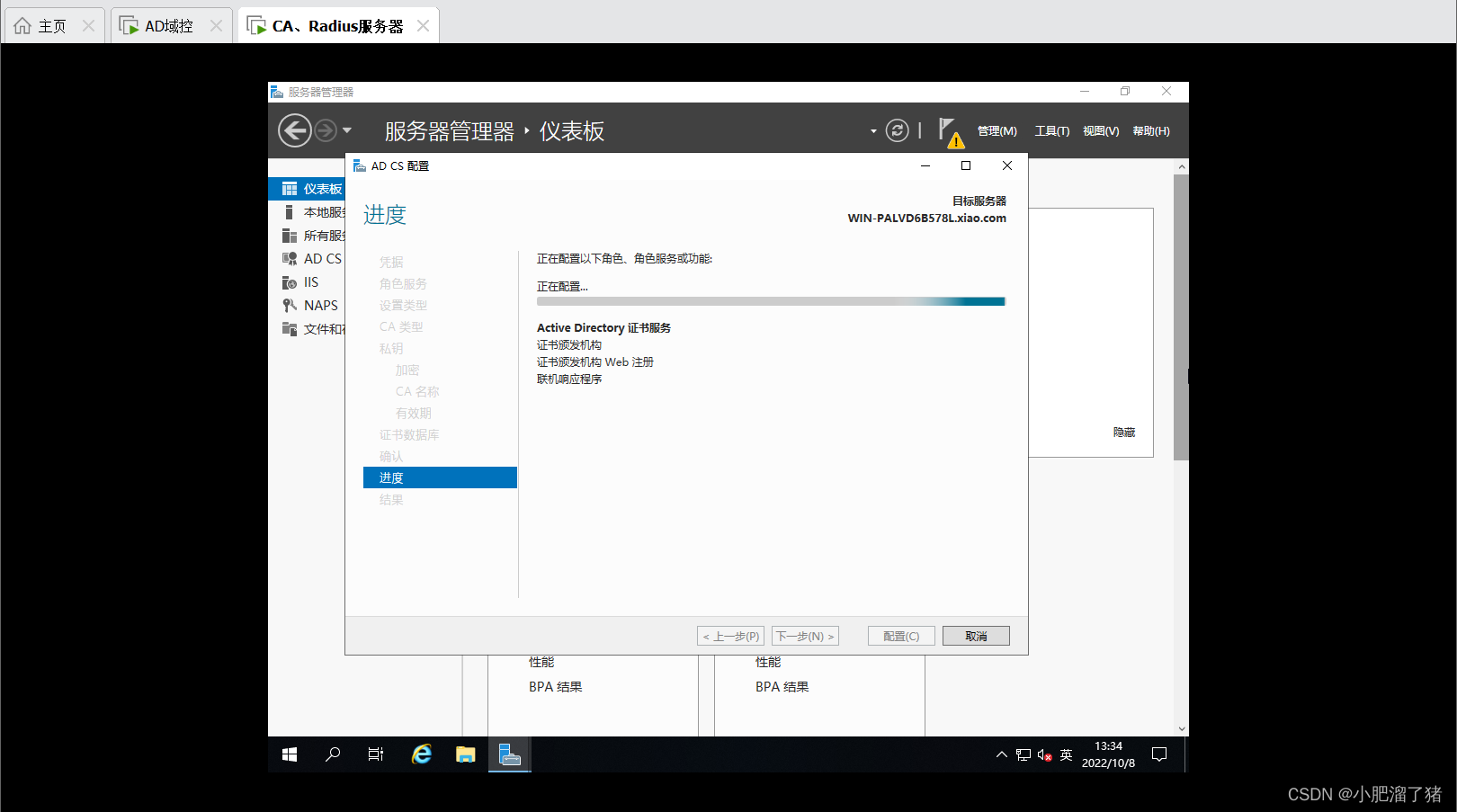Select AD CS text in sidebar
1457x812 pixels.
[323, 259]
